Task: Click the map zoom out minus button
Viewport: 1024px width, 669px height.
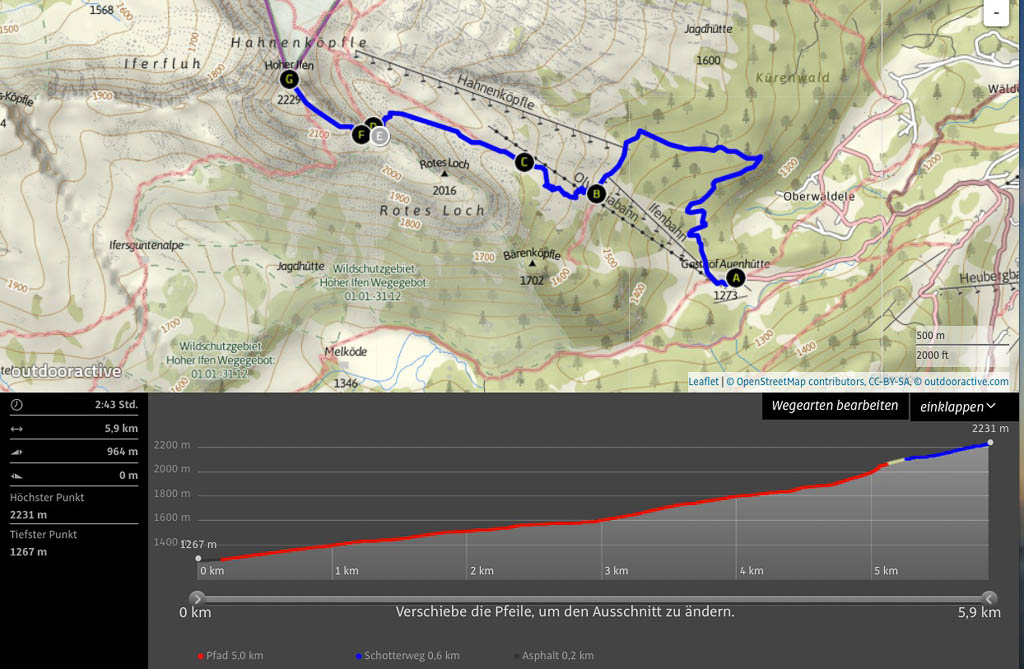Action: point(996,12)
